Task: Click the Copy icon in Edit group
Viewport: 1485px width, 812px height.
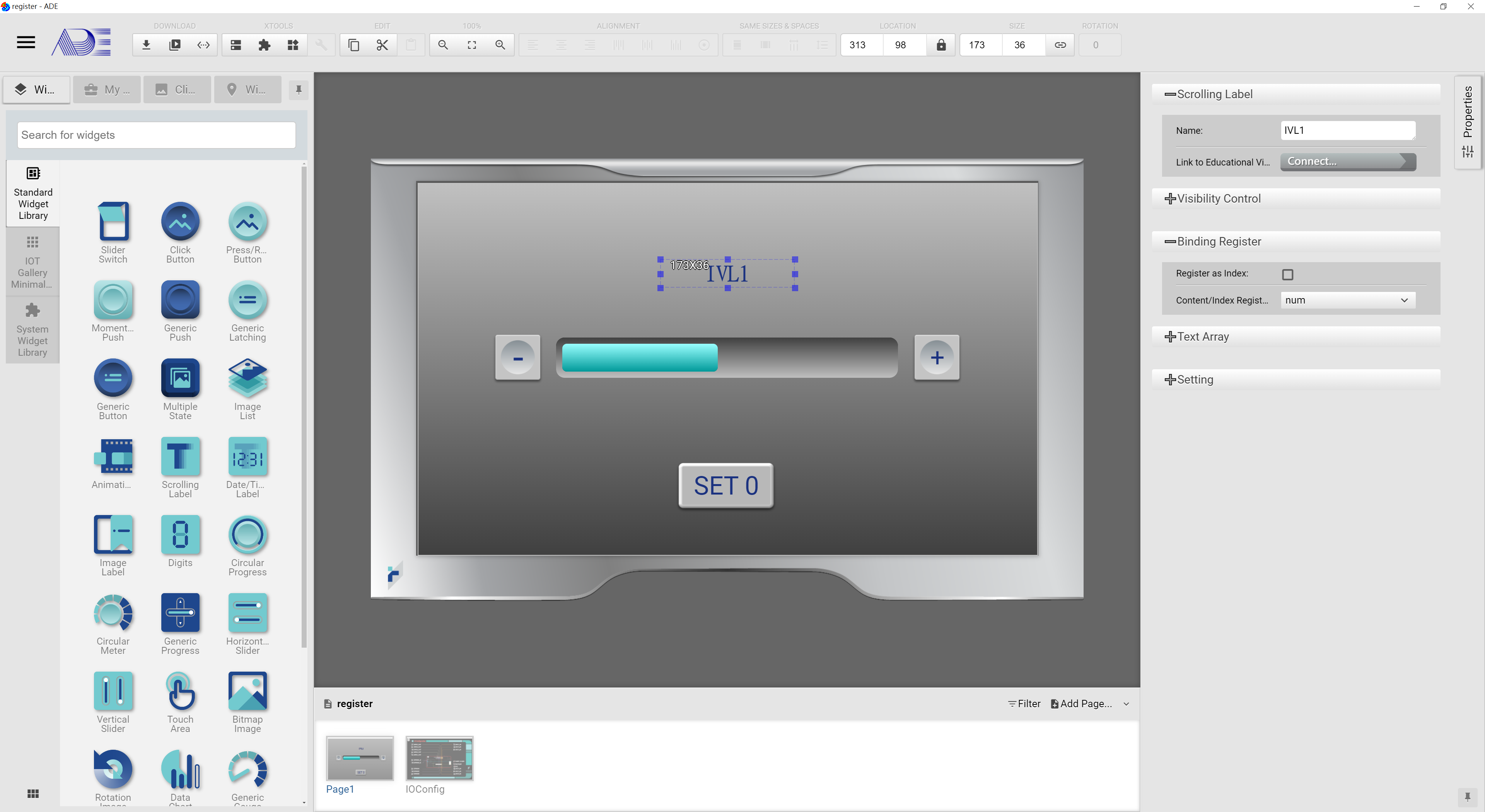Action: pos(354,45)
